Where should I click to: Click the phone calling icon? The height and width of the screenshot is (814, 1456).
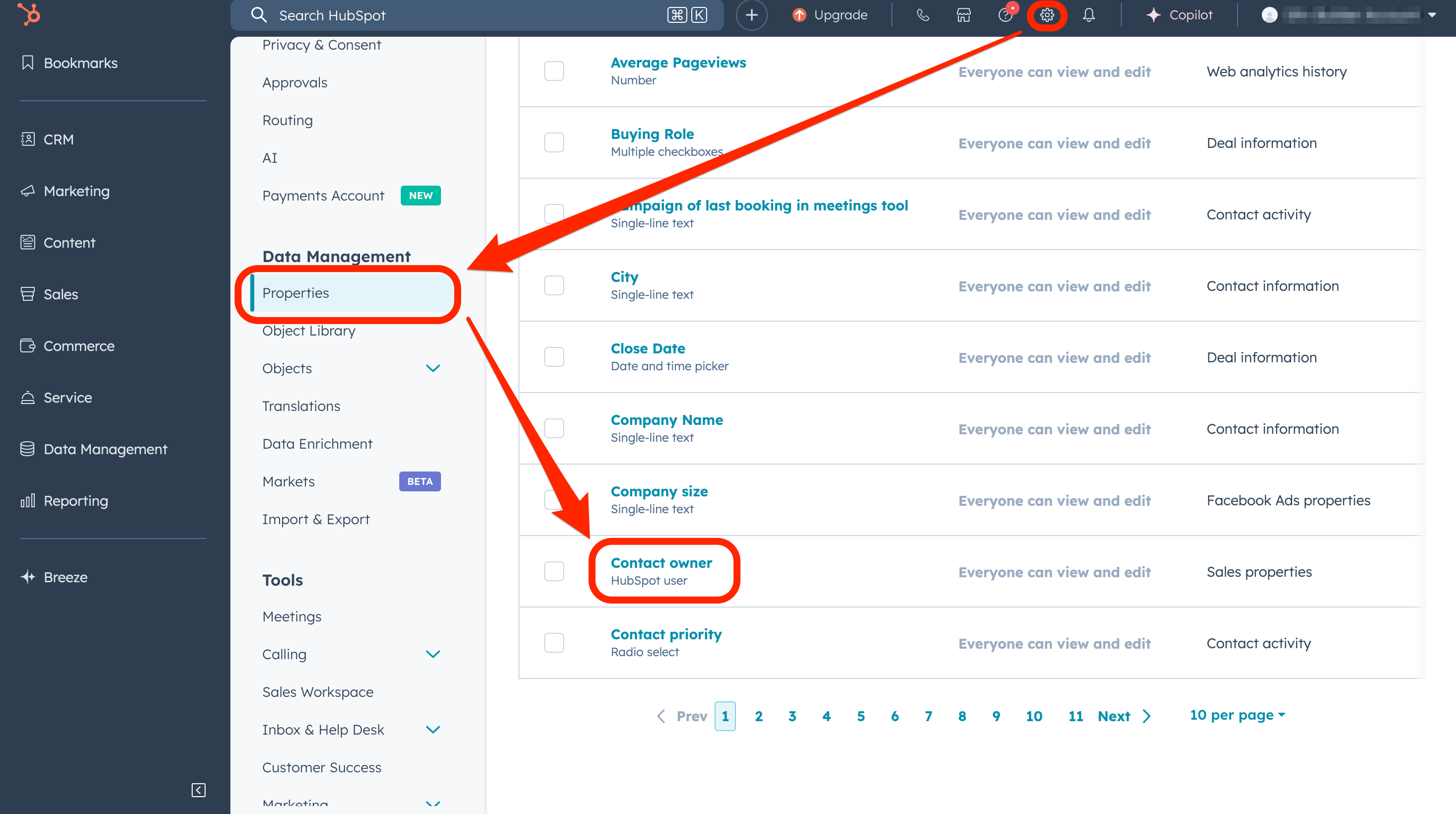(923, 15)
